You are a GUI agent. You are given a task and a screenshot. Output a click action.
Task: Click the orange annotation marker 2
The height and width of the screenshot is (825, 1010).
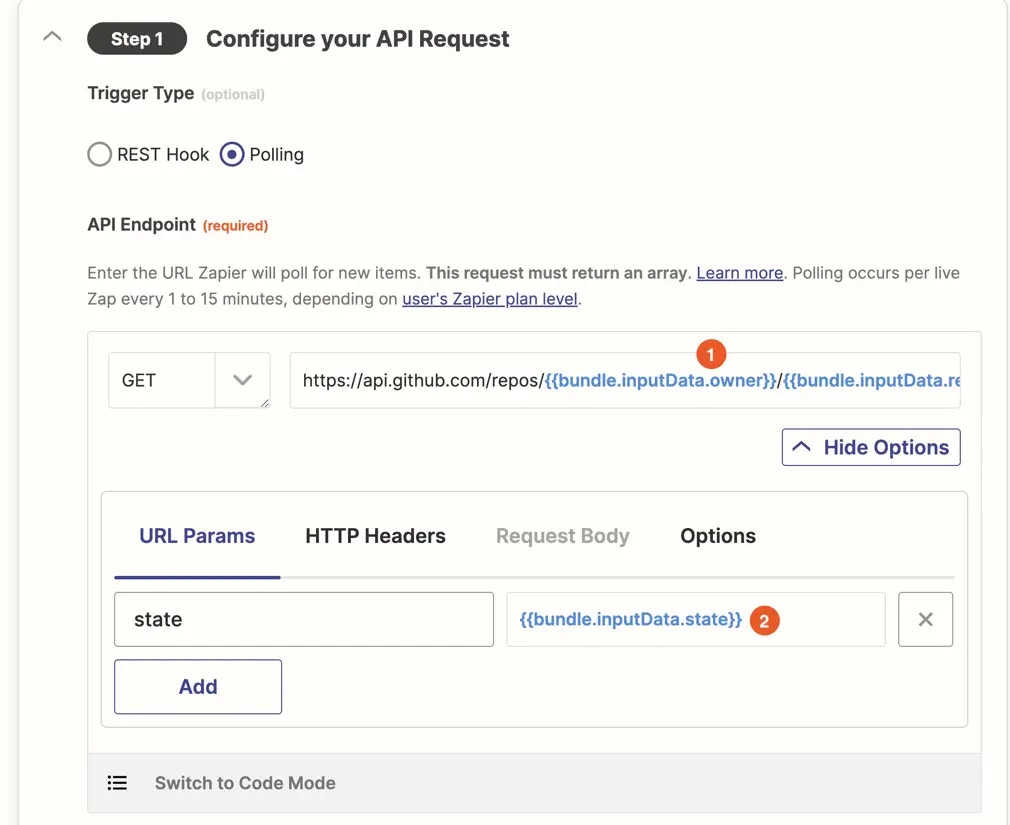(x=765, y=621)
